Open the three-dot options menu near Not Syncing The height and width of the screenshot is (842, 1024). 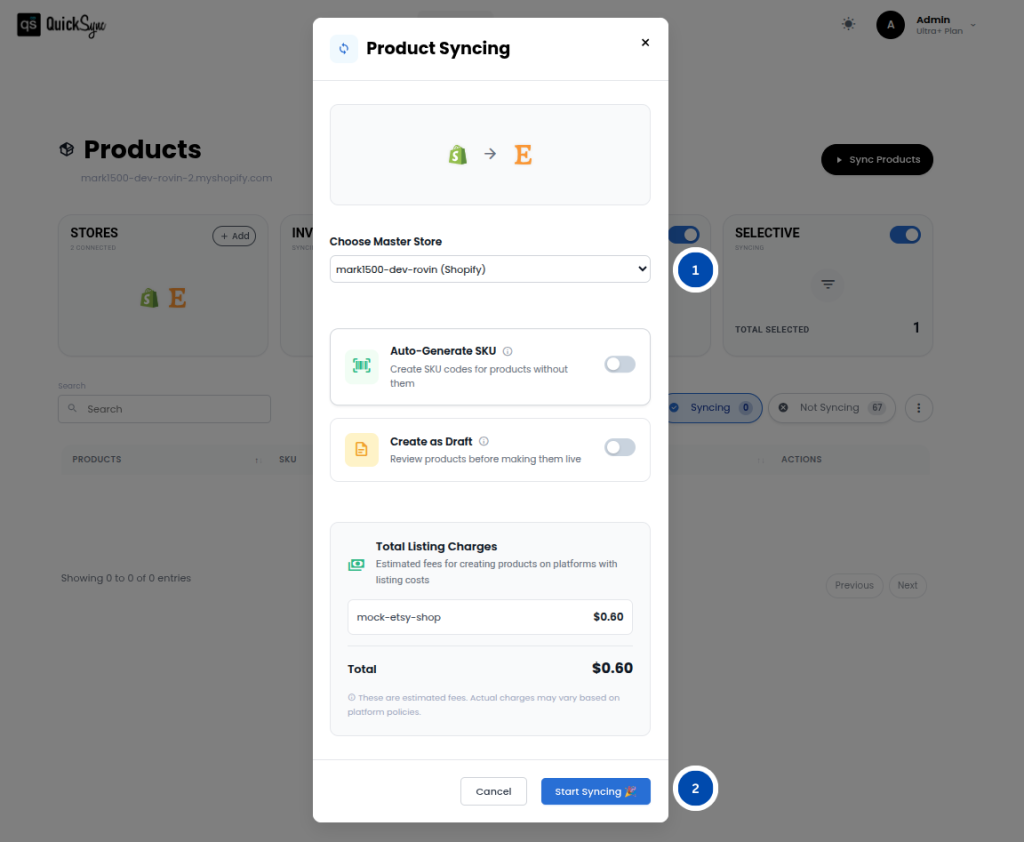918,408
